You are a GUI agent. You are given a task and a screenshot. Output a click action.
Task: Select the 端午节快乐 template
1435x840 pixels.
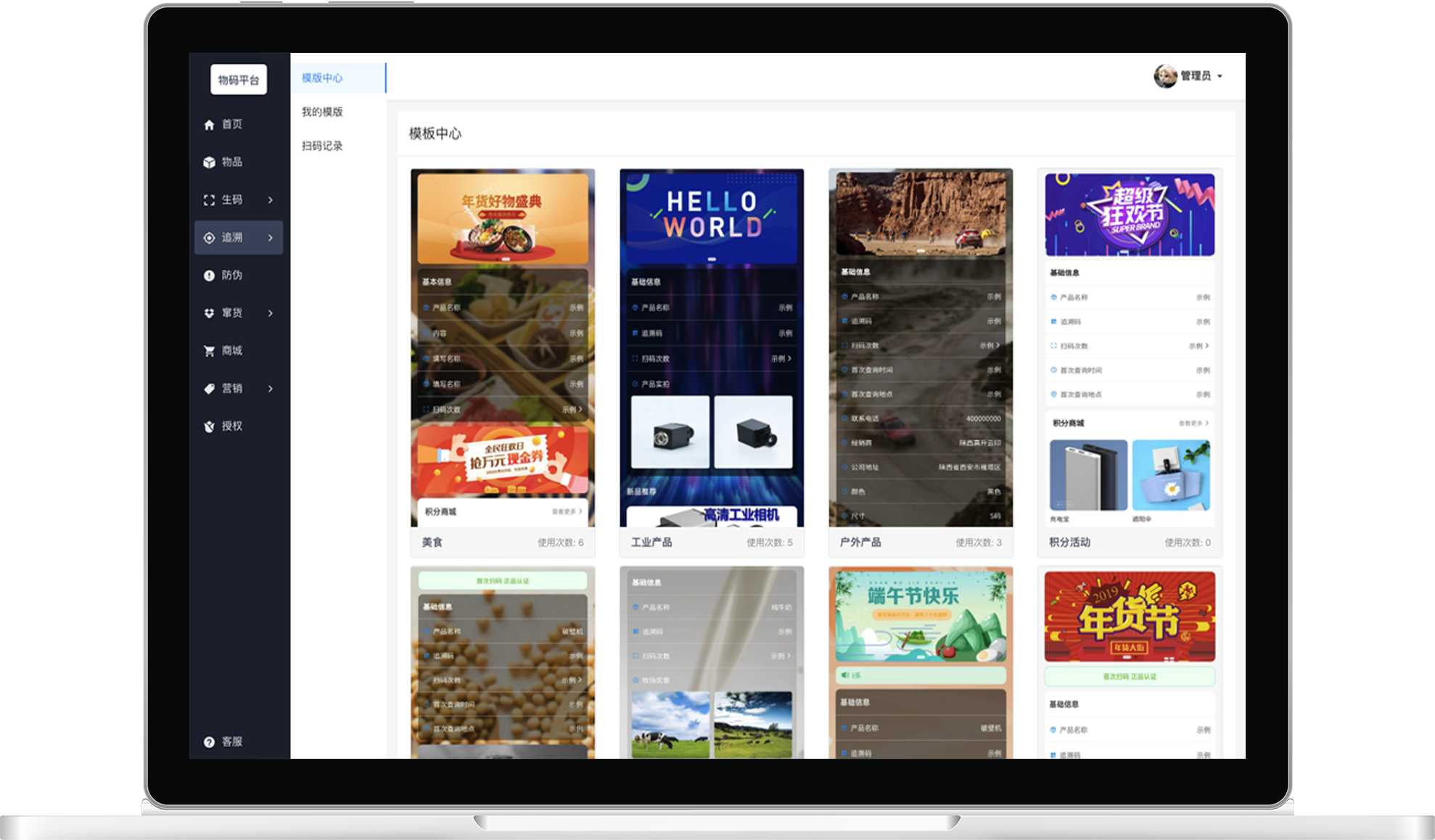point(921,663)
